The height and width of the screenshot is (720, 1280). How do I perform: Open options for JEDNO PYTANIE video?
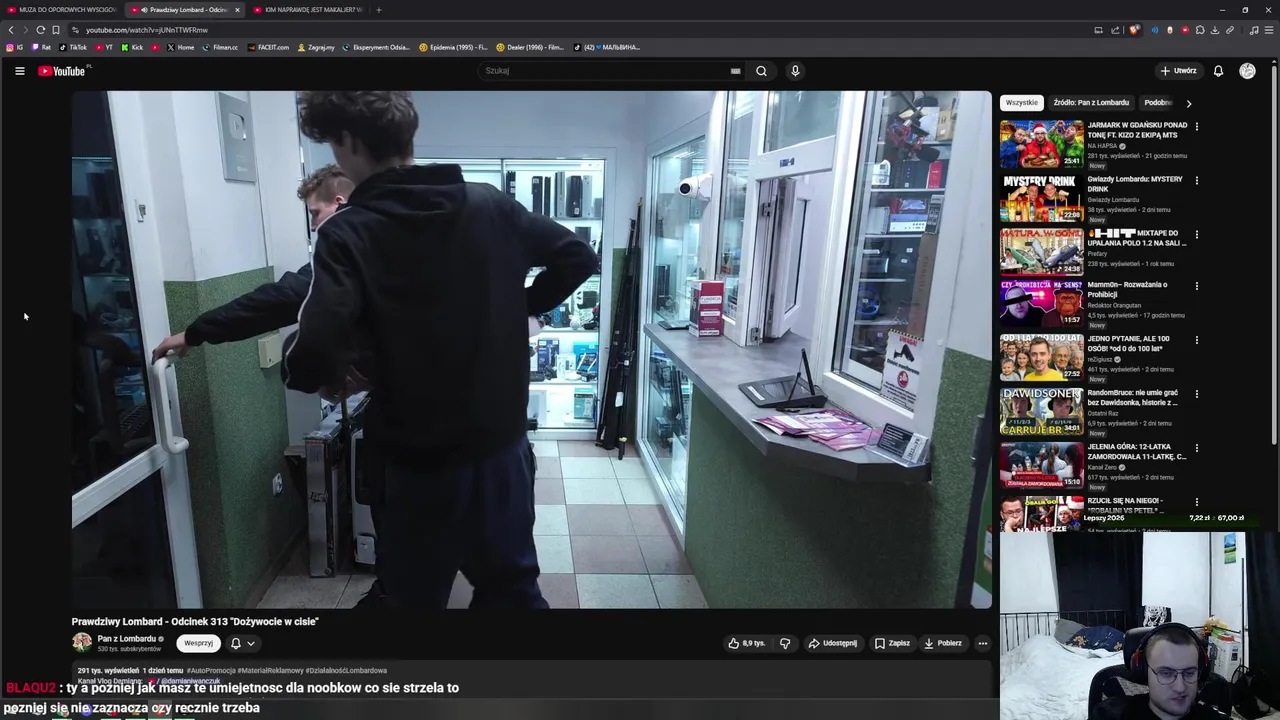tap(1196, 339)
